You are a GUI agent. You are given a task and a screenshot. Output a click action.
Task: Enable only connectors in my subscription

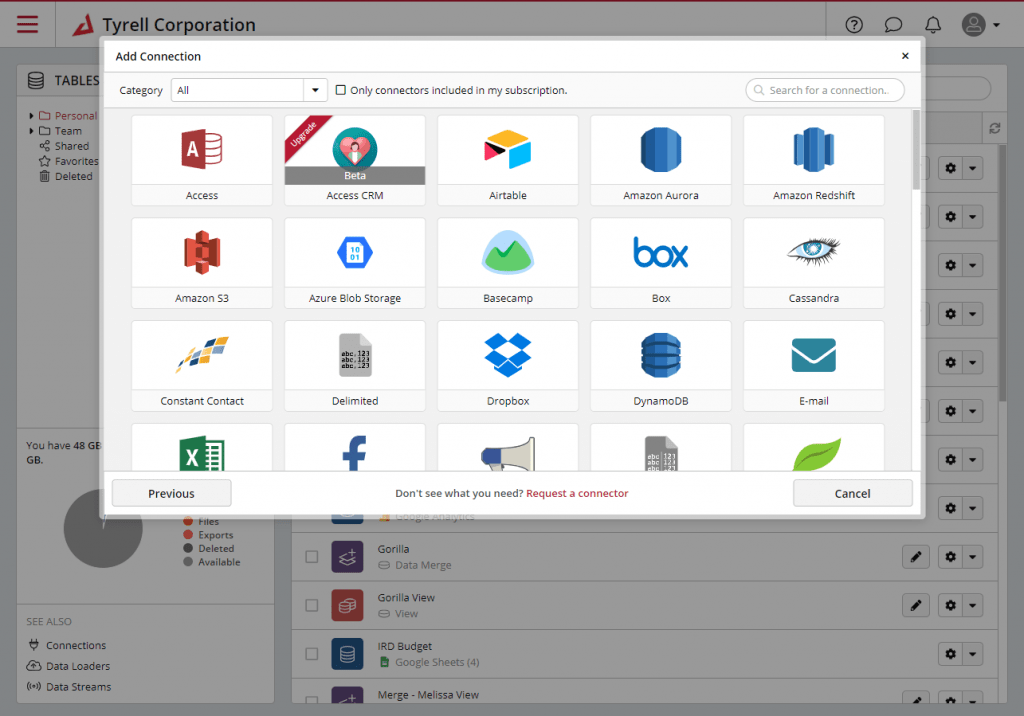click(x=341, y=90)
